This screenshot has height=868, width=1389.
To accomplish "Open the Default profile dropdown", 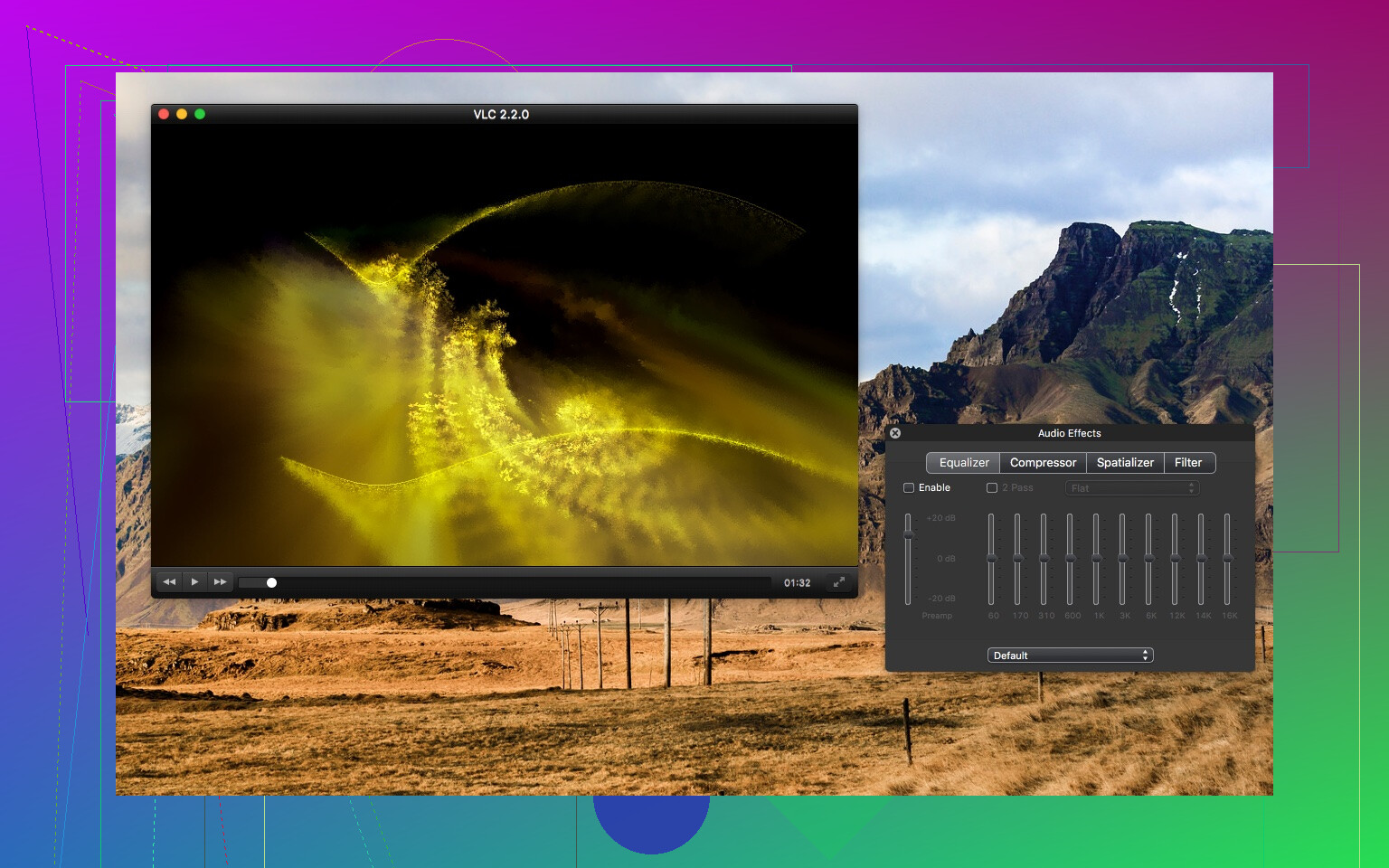I will pyautogui.click(x=1070, y=656).
